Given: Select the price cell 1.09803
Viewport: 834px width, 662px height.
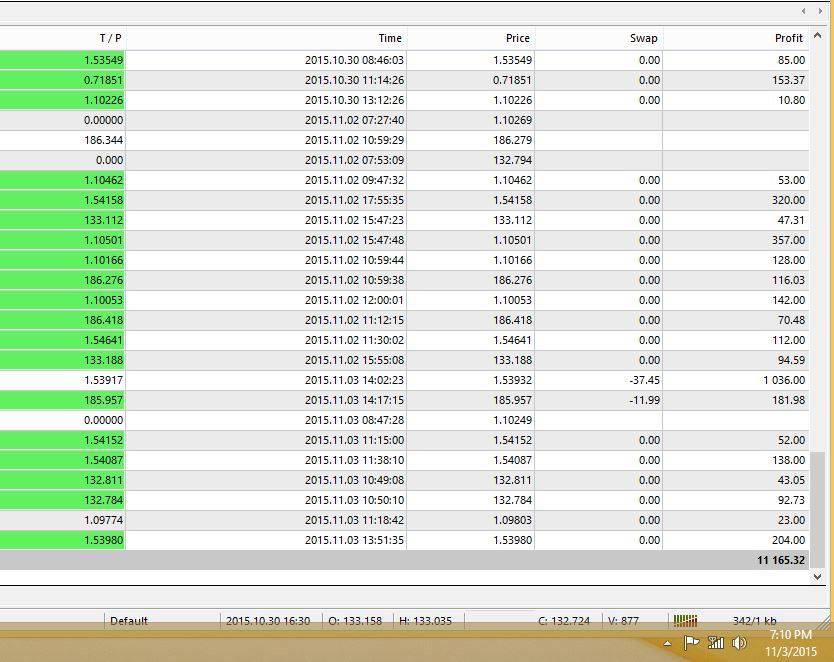Looking at the screenshot, I should pyautogui.click(x=513, y=520).
